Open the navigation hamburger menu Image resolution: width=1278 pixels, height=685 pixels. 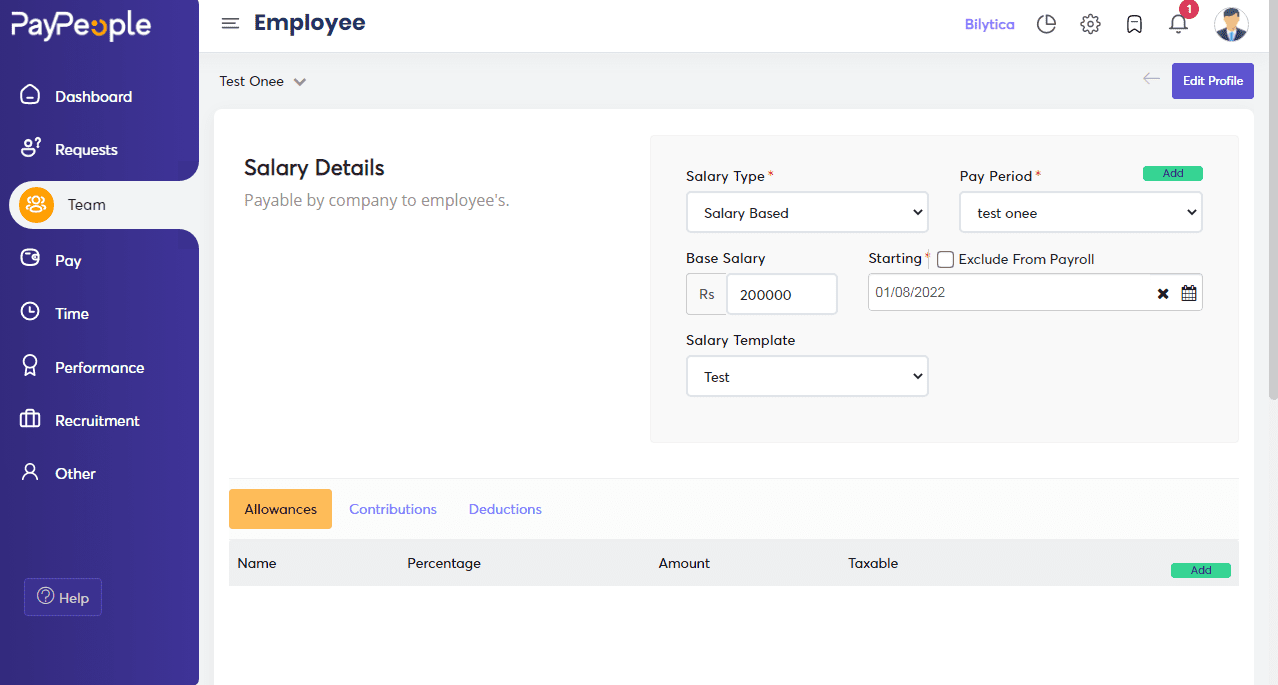[230, 23]
